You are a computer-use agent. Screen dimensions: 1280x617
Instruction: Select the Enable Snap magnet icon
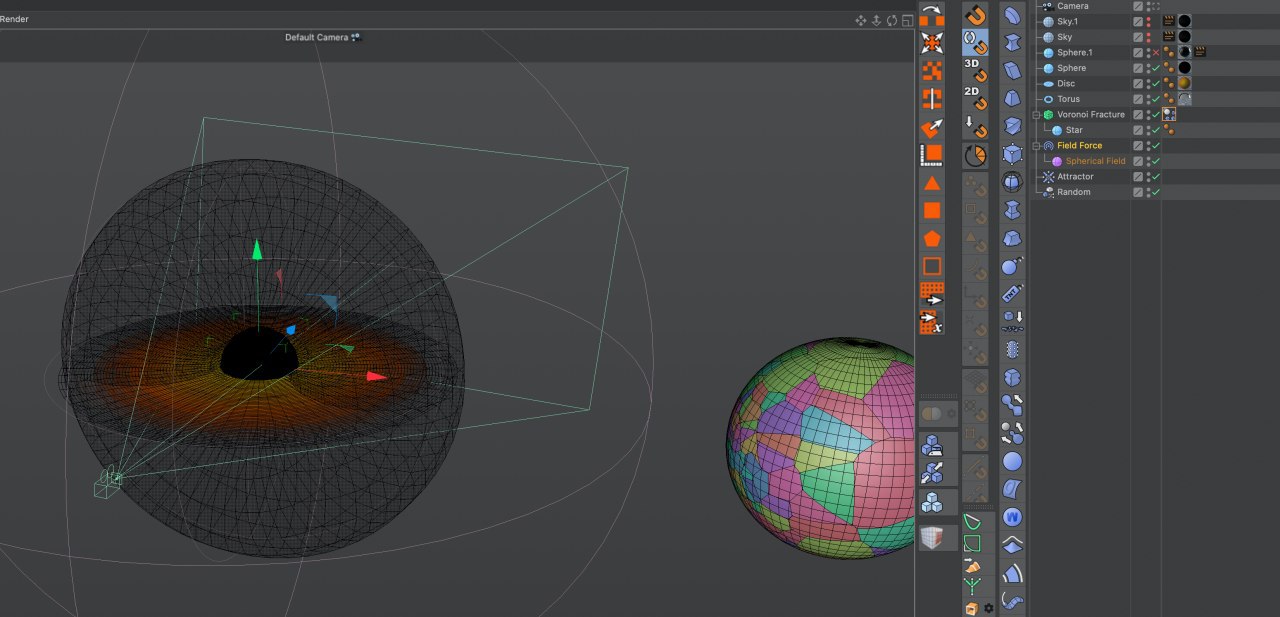coord(975,14)
